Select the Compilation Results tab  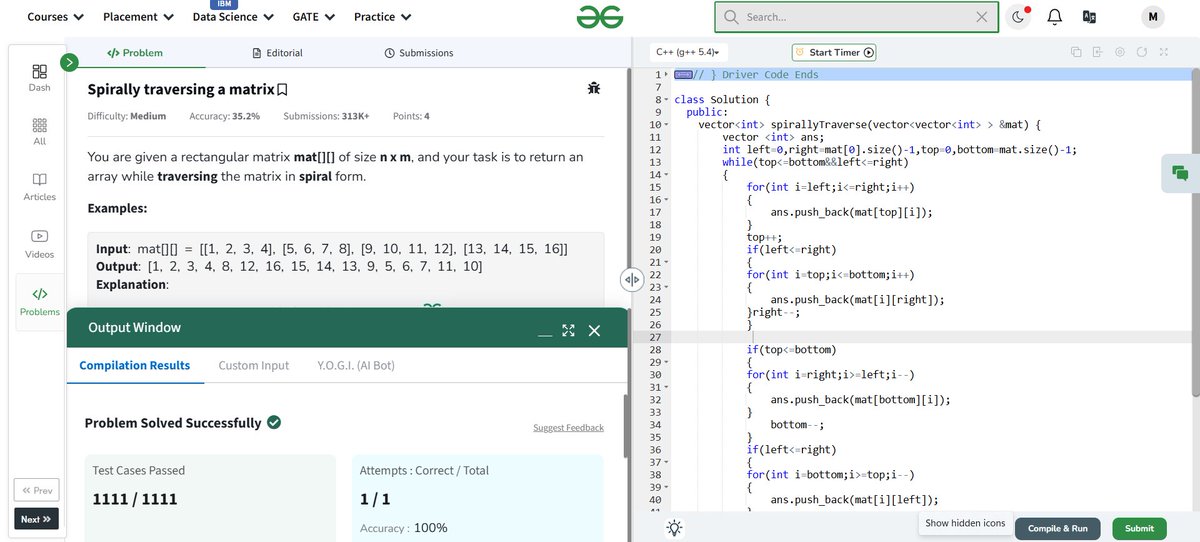(135, 365)
